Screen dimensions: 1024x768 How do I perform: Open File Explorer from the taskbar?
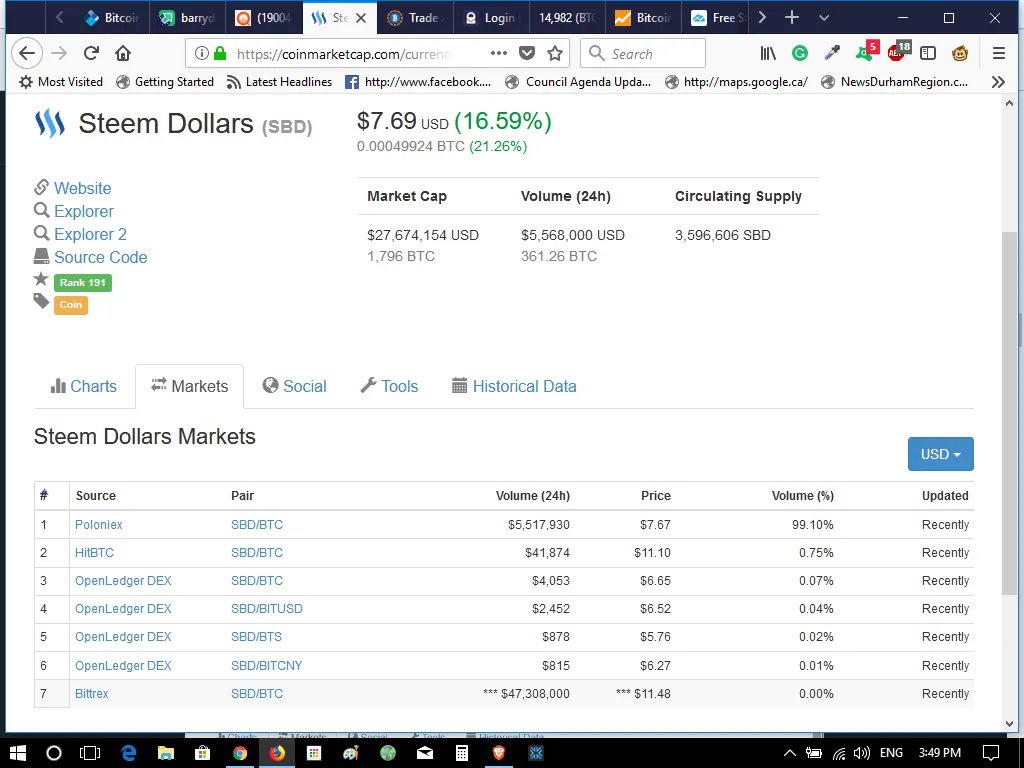[165, 753]
